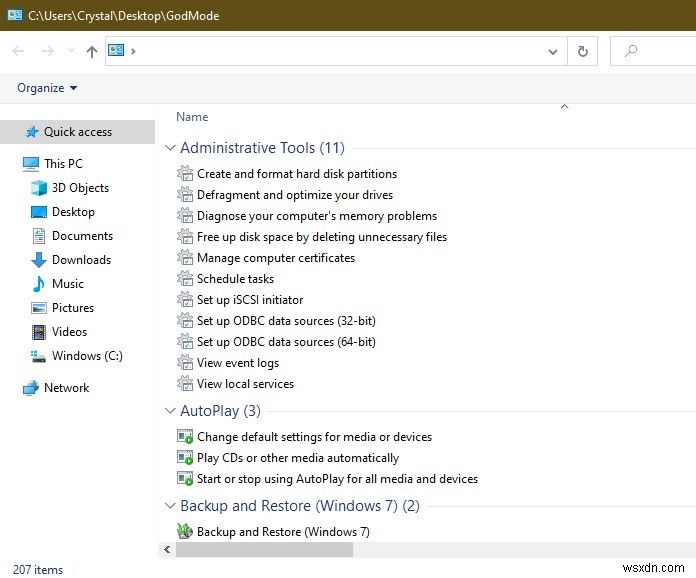Click the search box
696x578 pixels.
pos(653,51)
